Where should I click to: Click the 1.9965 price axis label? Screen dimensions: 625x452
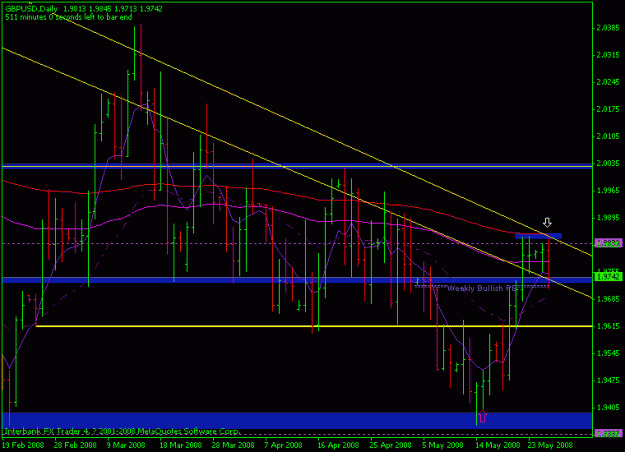[x=608, y=191]
